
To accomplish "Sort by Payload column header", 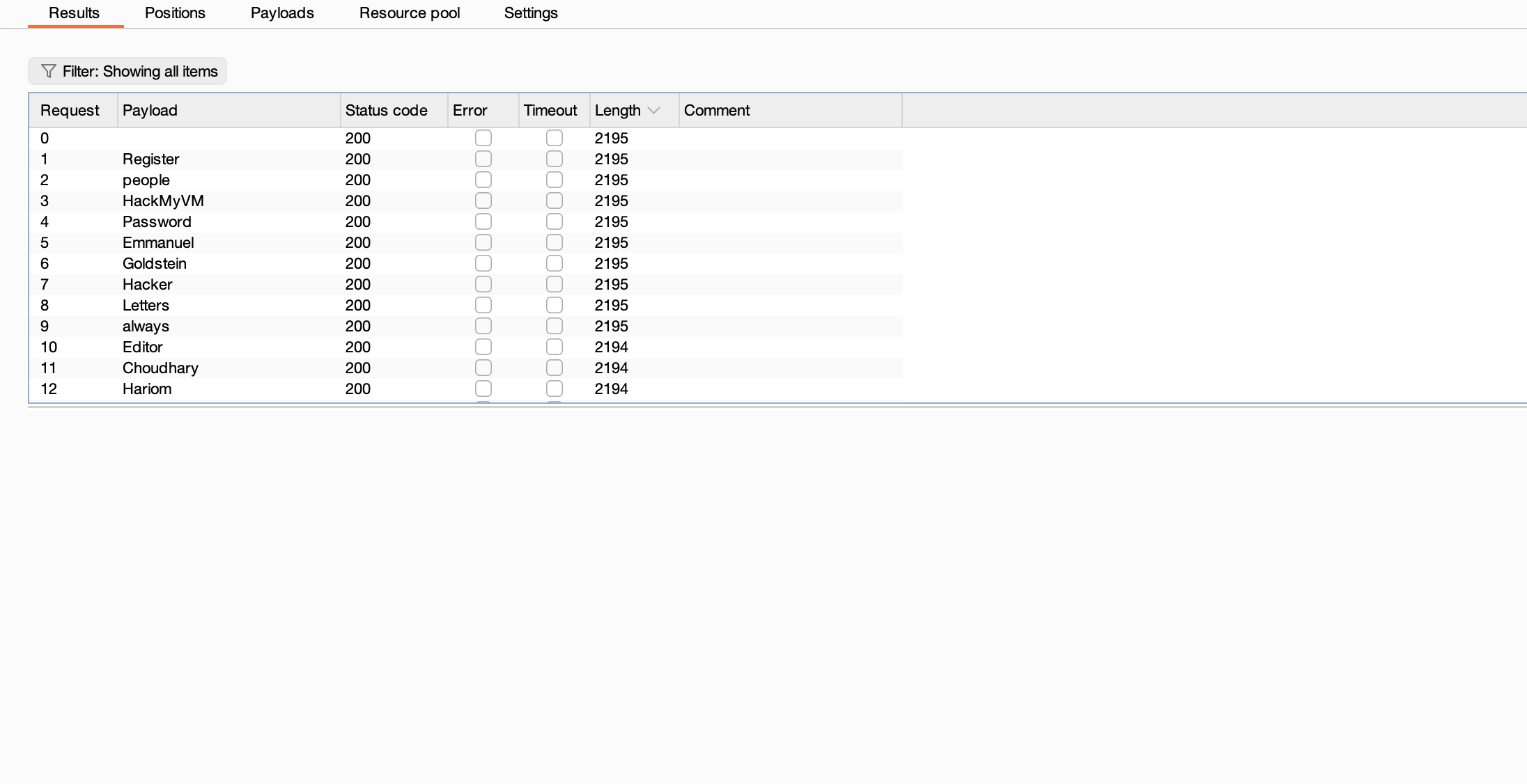I will click(229, 110).
